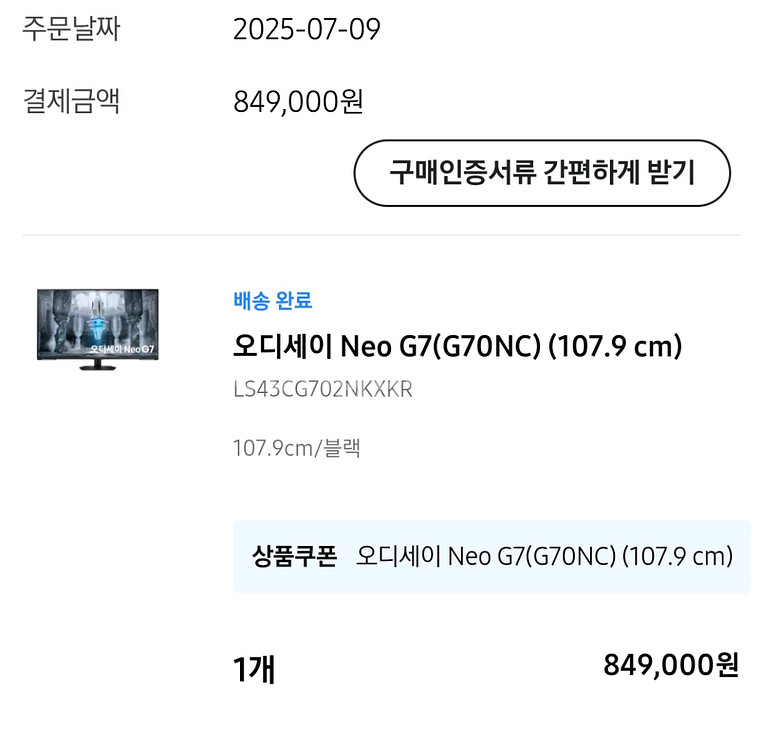Click the 107.9cm/블랙 option text
Viewport: 761px width, 750px height.
pos(296,447)
